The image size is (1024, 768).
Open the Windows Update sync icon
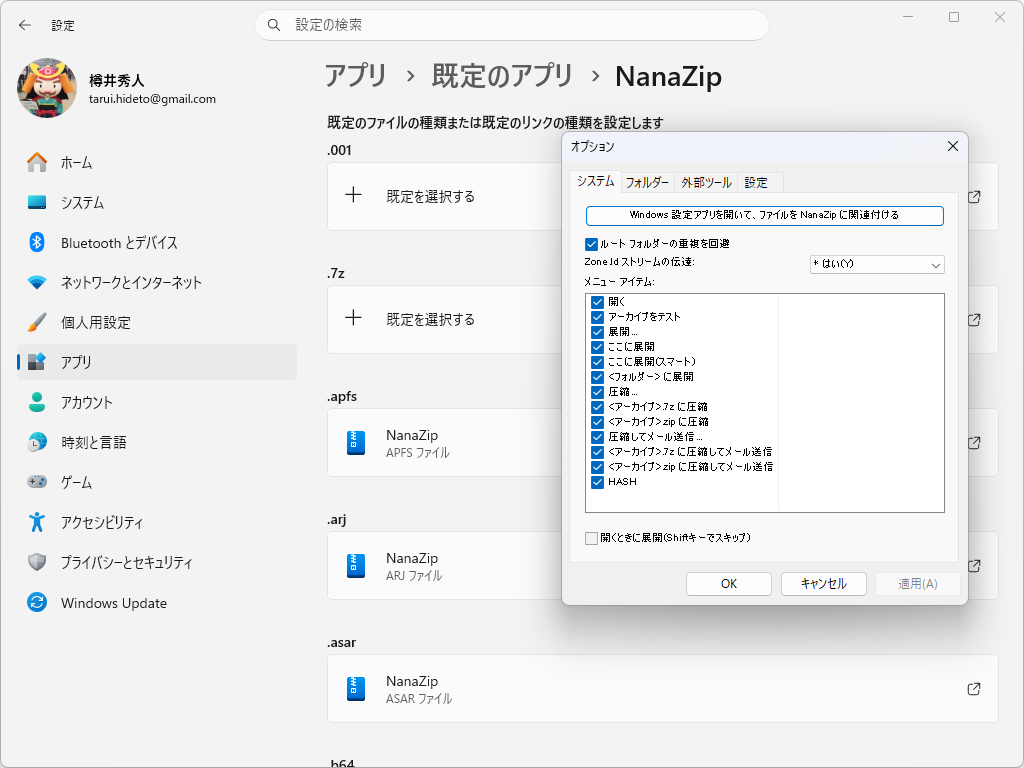[37, 602]
